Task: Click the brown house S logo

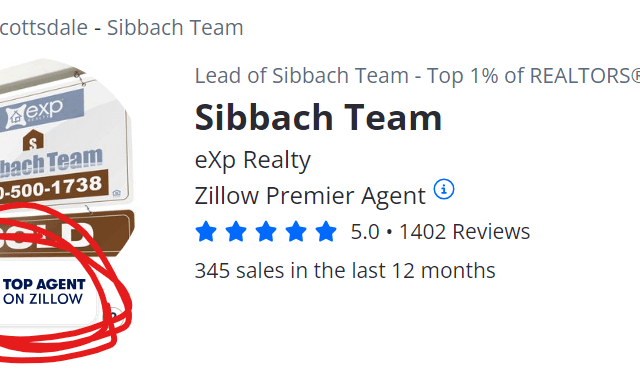Action: tap(33, 141)
